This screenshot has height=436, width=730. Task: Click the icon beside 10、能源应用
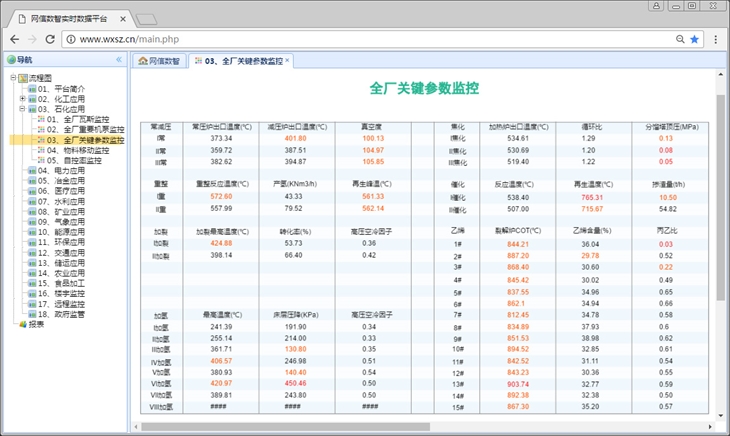coord(32,232)
